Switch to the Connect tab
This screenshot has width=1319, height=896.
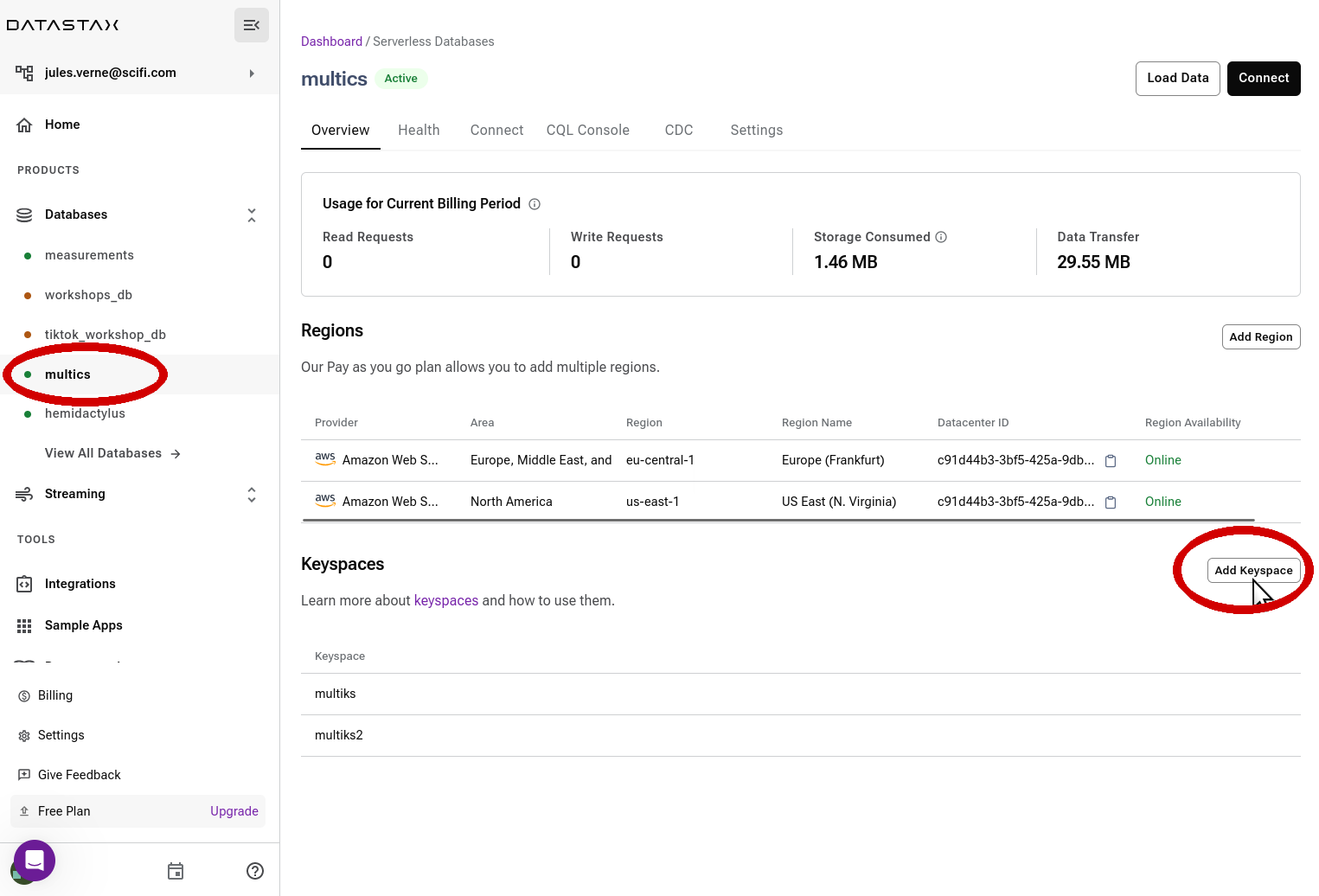coord(496,130)
